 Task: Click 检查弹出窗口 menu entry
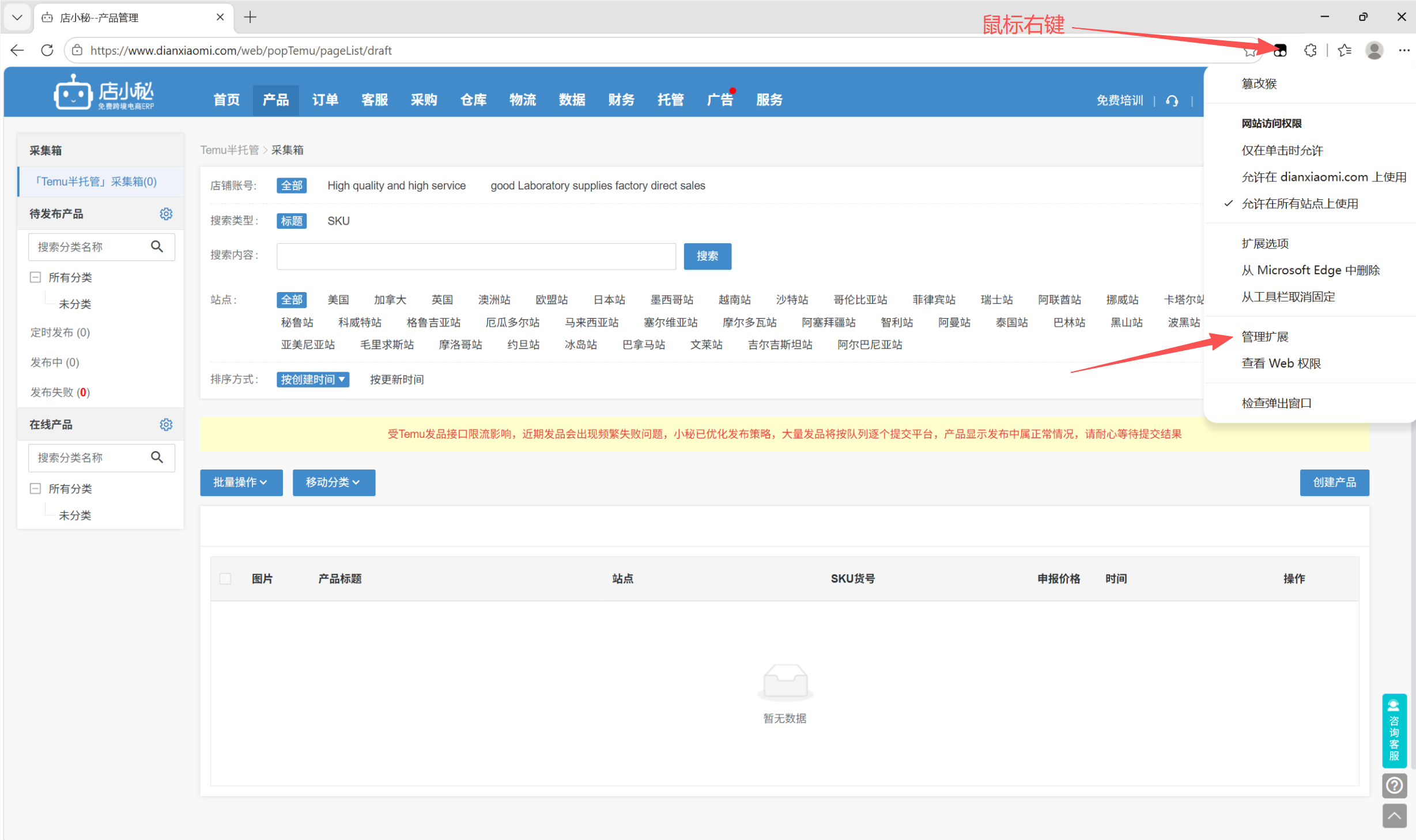point(1276,403)
